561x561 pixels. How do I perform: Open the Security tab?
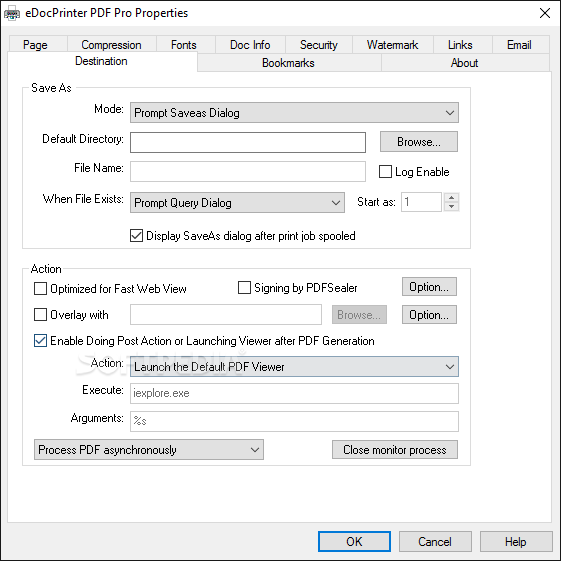point(318,45)
